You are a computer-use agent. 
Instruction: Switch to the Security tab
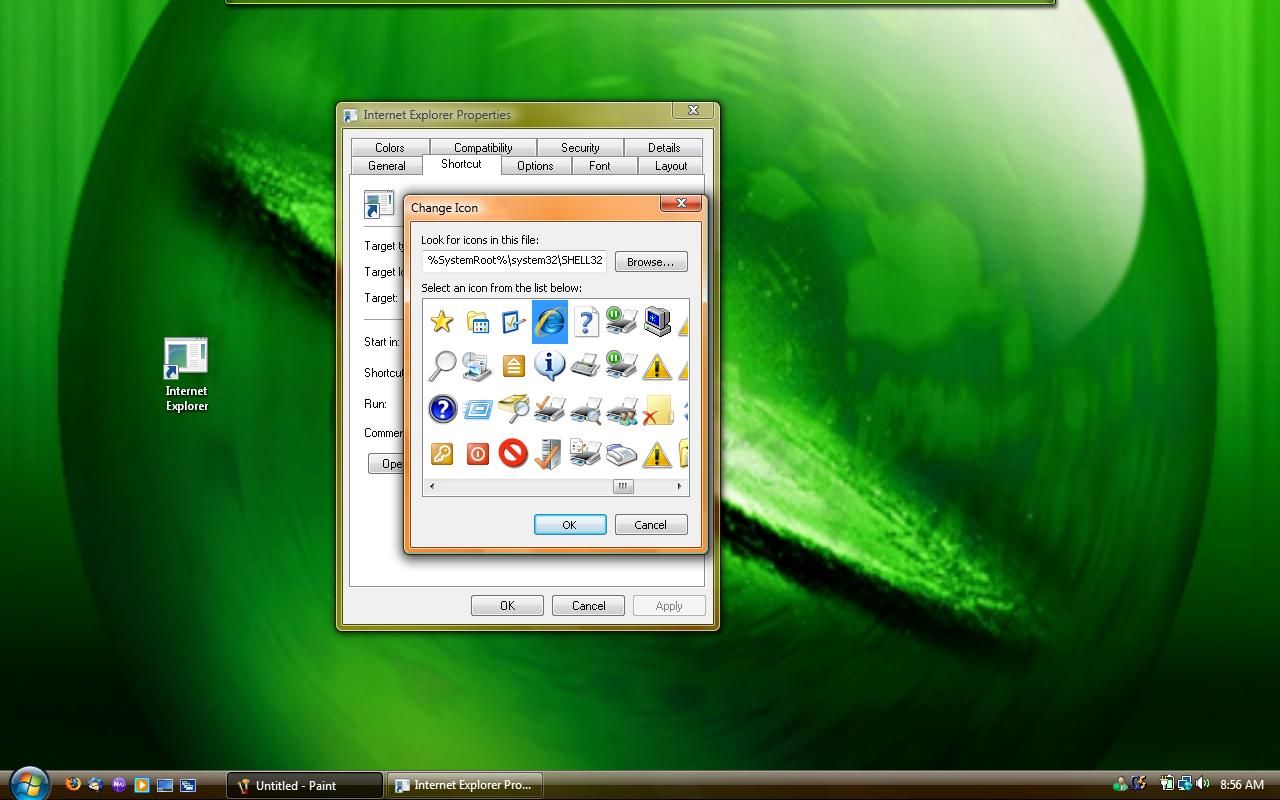click(x=580, y=147)
